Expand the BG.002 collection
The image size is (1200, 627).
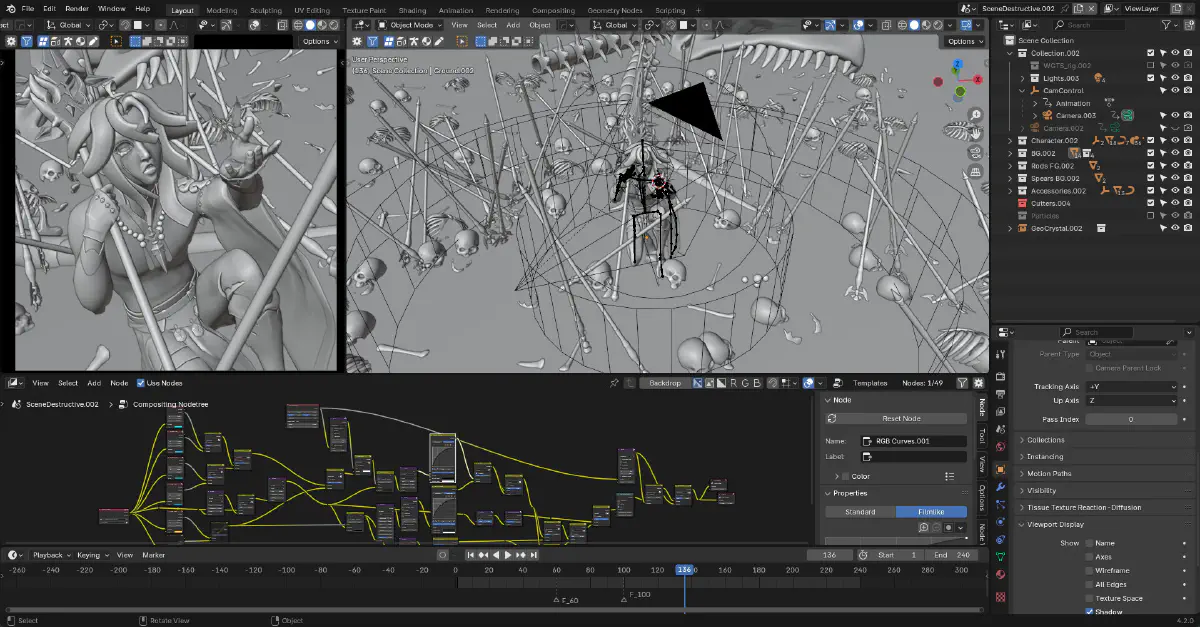[1010, 153]
